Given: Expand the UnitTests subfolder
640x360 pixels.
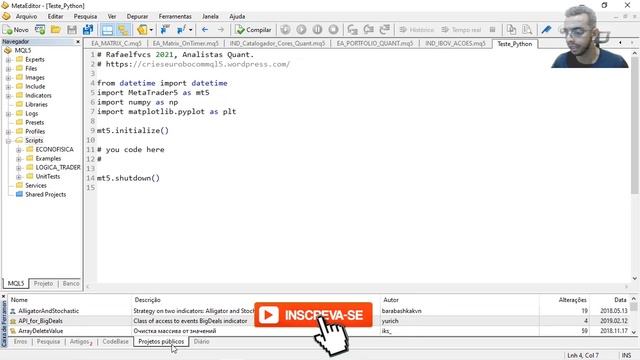Looking at the screenshot, I should 18,176.
